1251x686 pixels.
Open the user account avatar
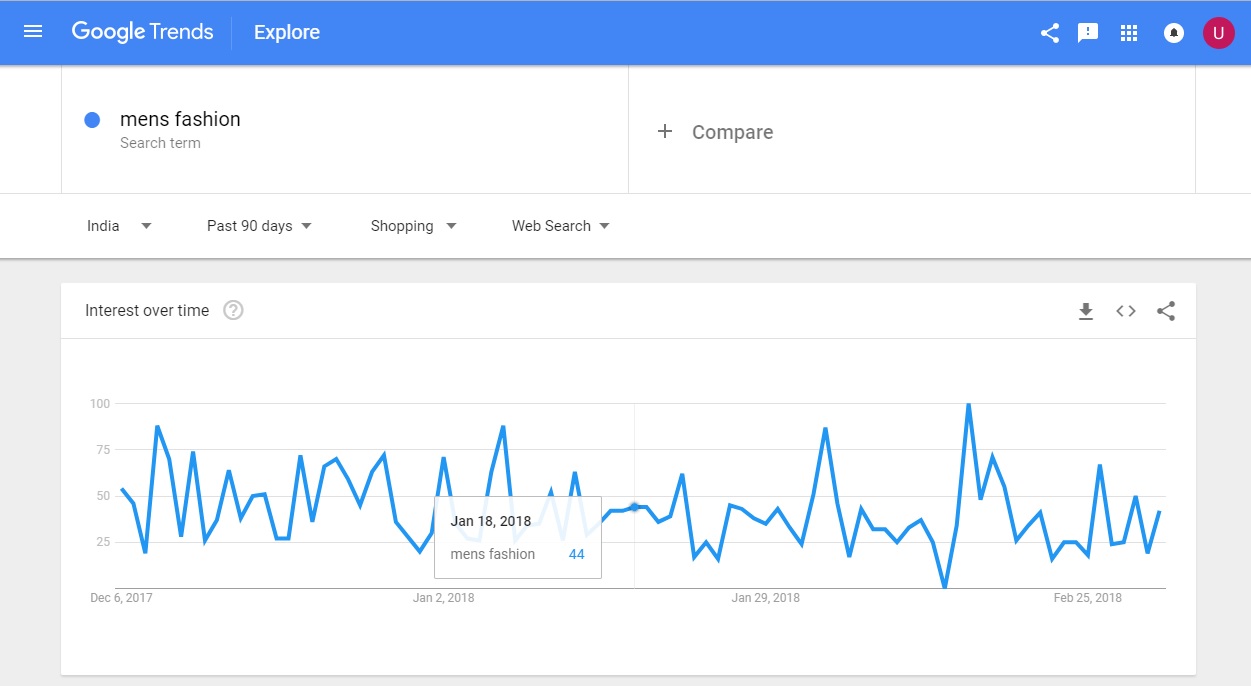[1218, 33]
